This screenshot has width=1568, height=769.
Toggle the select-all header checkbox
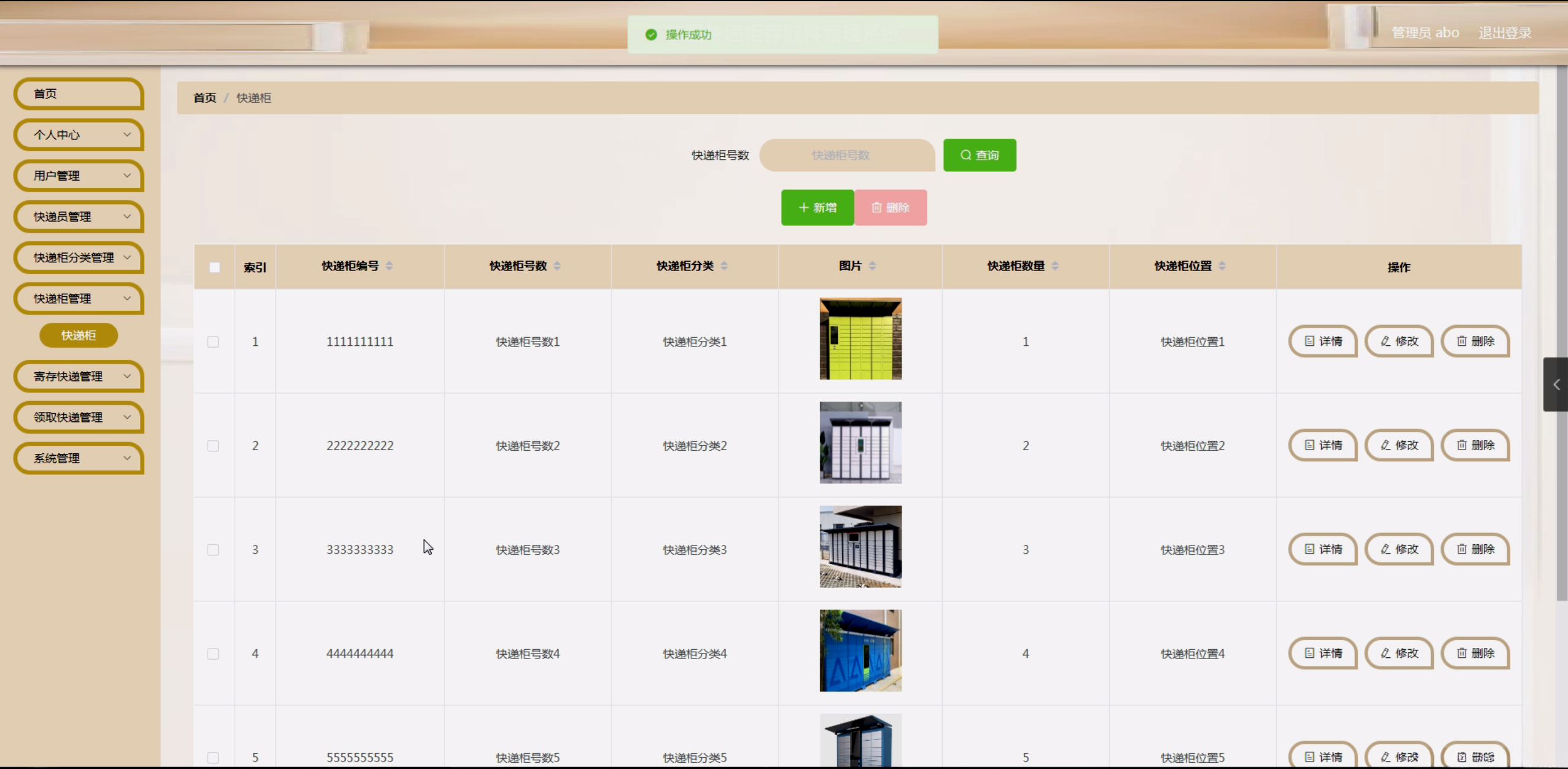(214, 267)
